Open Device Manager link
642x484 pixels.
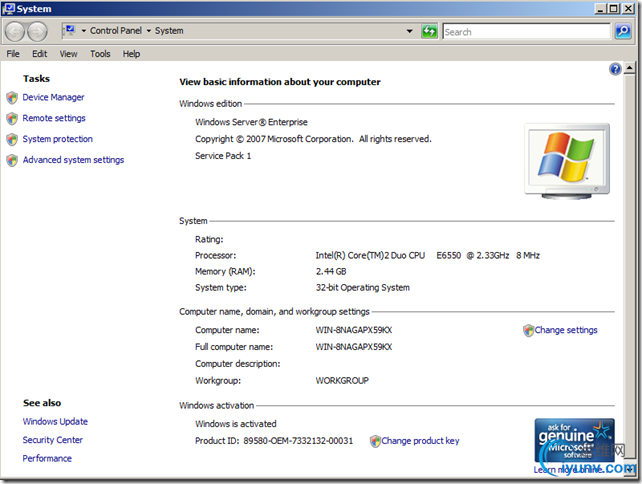53,97
